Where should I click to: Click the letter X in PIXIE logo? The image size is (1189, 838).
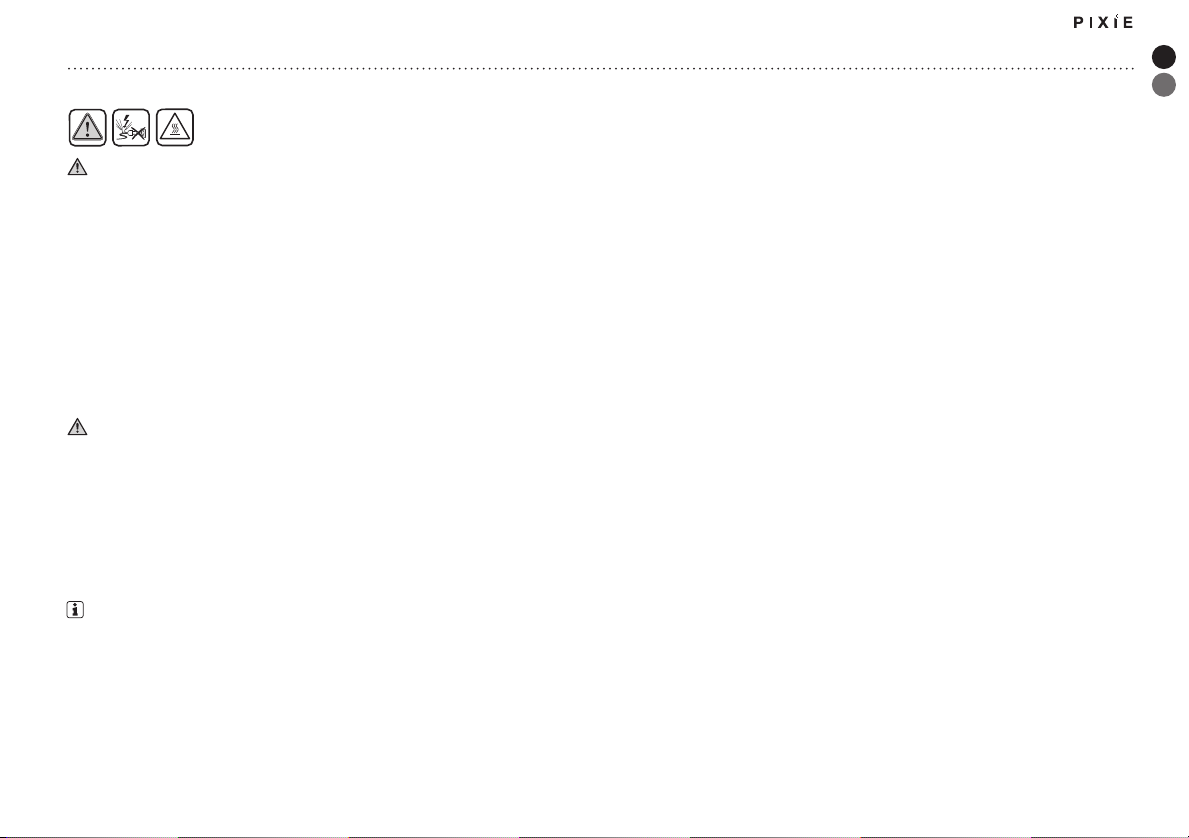point(1103,22)
